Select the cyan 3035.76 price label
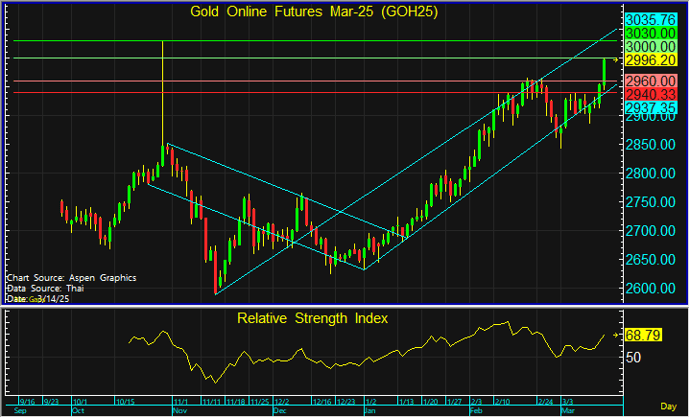Image resolution: width=690 pixels, height=418 pixels. [651, 19]
